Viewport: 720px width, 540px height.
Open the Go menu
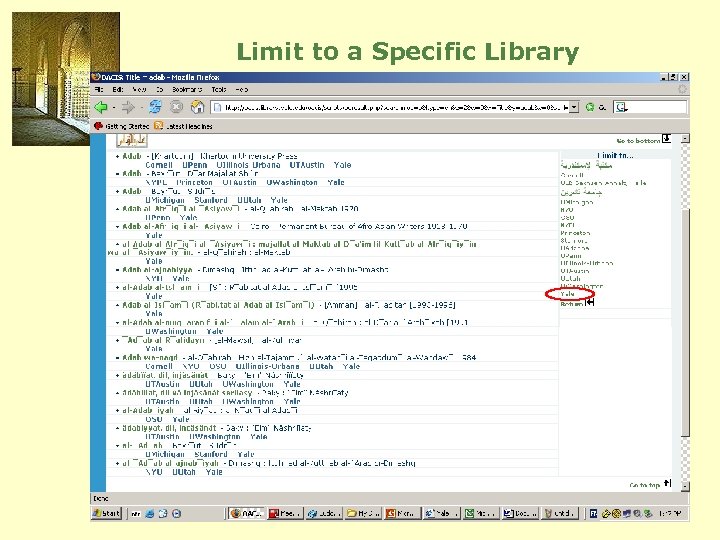coord(159,90)
